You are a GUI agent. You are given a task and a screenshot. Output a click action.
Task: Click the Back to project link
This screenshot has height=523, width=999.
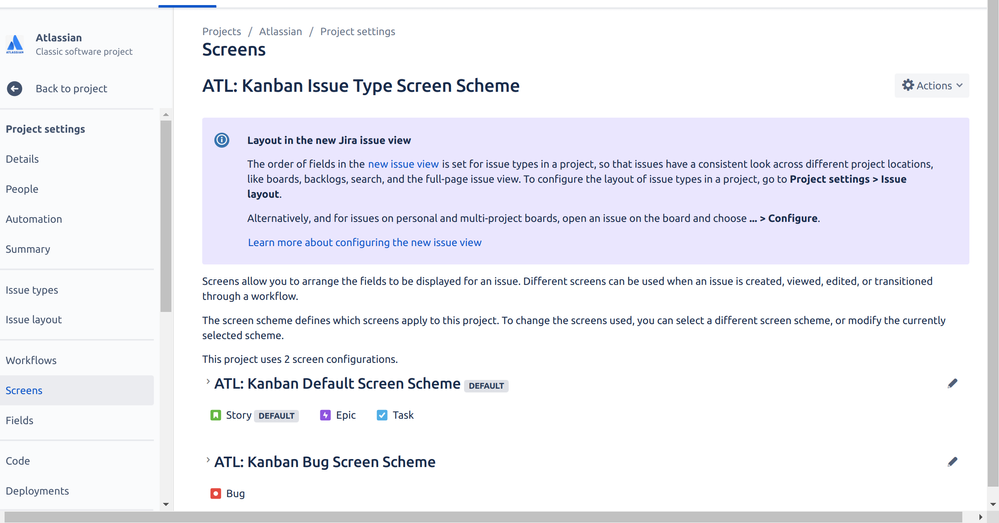click(x=71, y=89)
